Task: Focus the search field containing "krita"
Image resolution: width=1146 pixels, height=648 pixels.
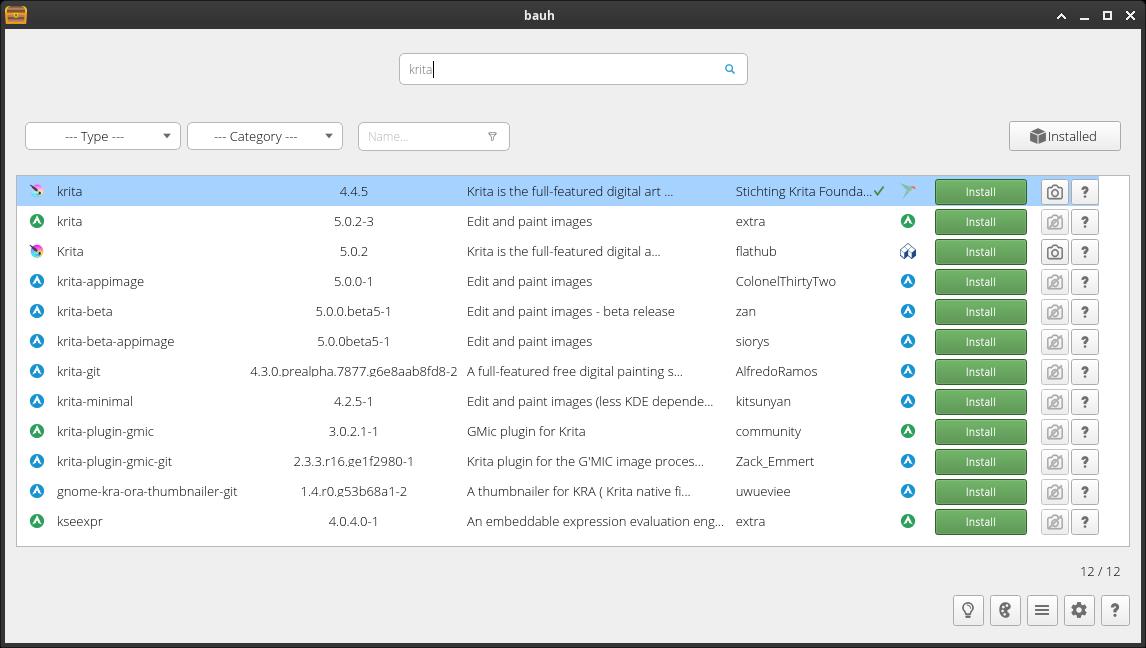Action: [573, 69]
